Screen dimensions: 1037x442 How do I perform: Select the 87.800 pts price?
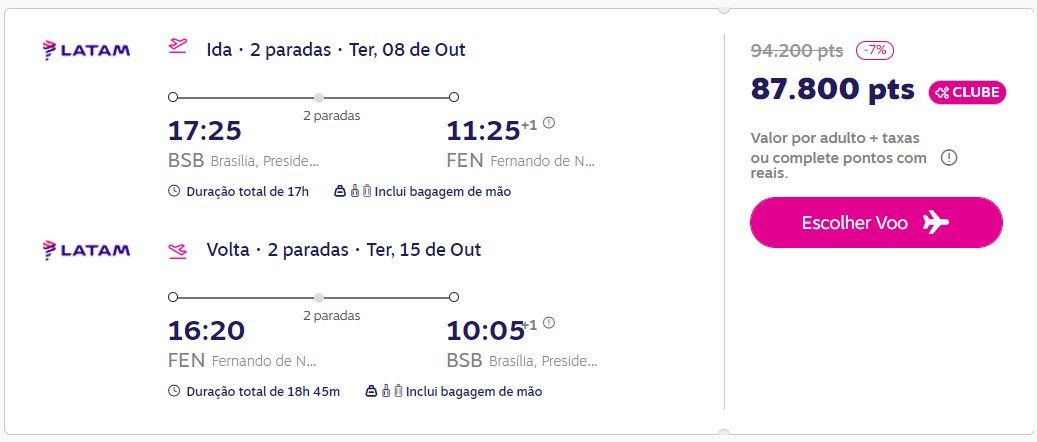click(833, 89)
